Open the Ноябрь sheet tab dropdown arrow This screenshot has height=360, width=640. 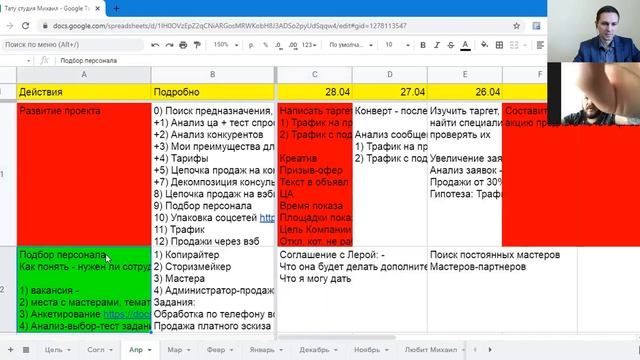pos(387,350)
